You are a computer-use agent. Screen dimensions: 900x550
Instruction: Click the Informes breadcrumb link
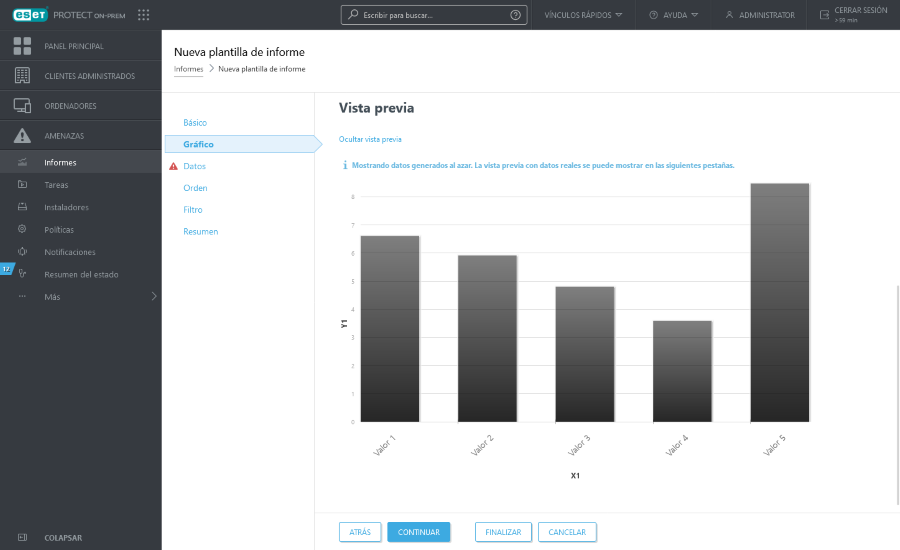click(188, 69)
